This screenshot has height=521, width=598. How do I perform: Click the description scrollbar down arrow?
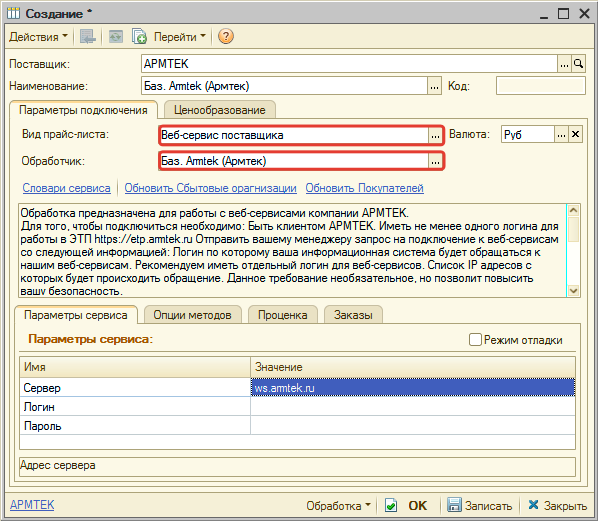coord(574,291)
